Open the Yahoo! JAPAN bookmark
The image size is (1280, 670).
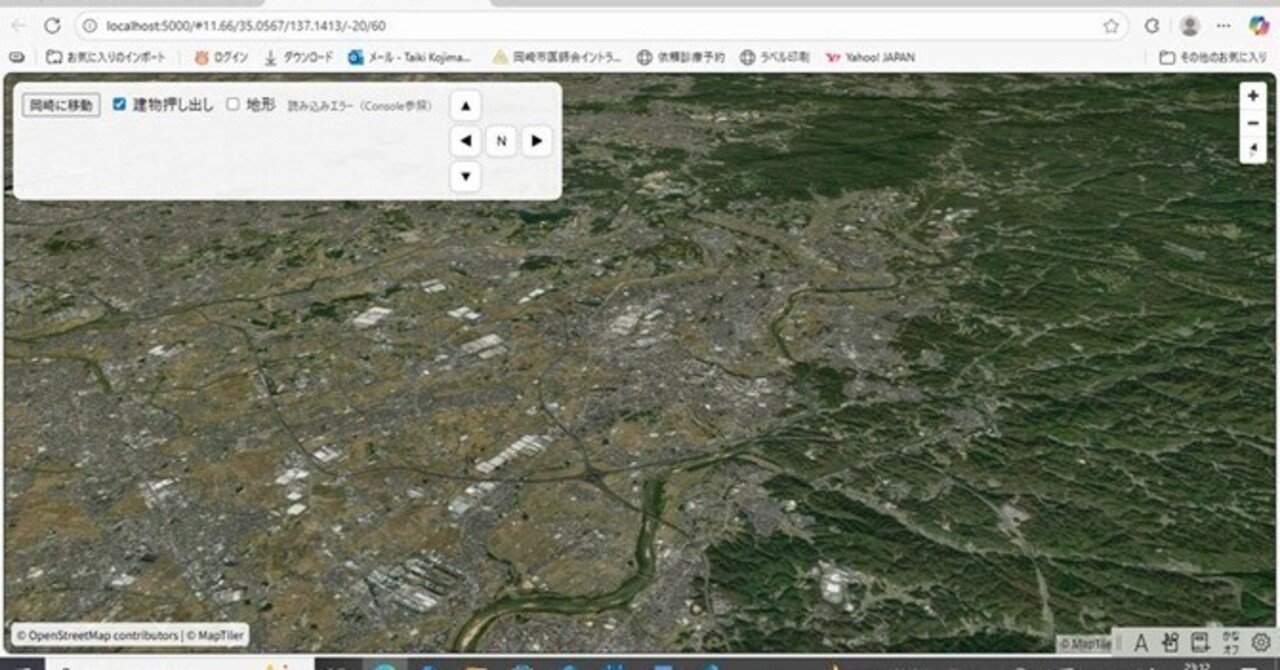coord(870,57)
